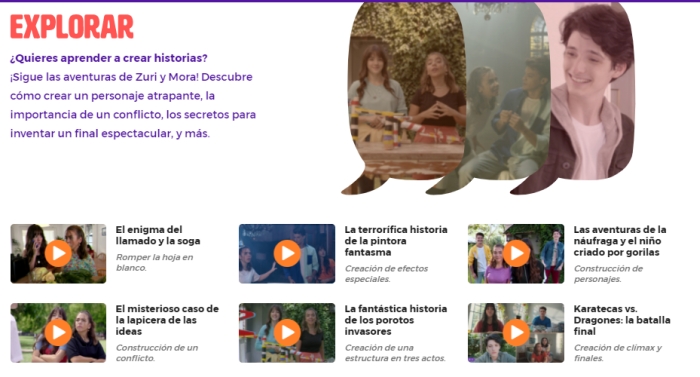Click middle speech-bubble image of seated group
Viewport: 700px width, 377px height.
point(509,98)
